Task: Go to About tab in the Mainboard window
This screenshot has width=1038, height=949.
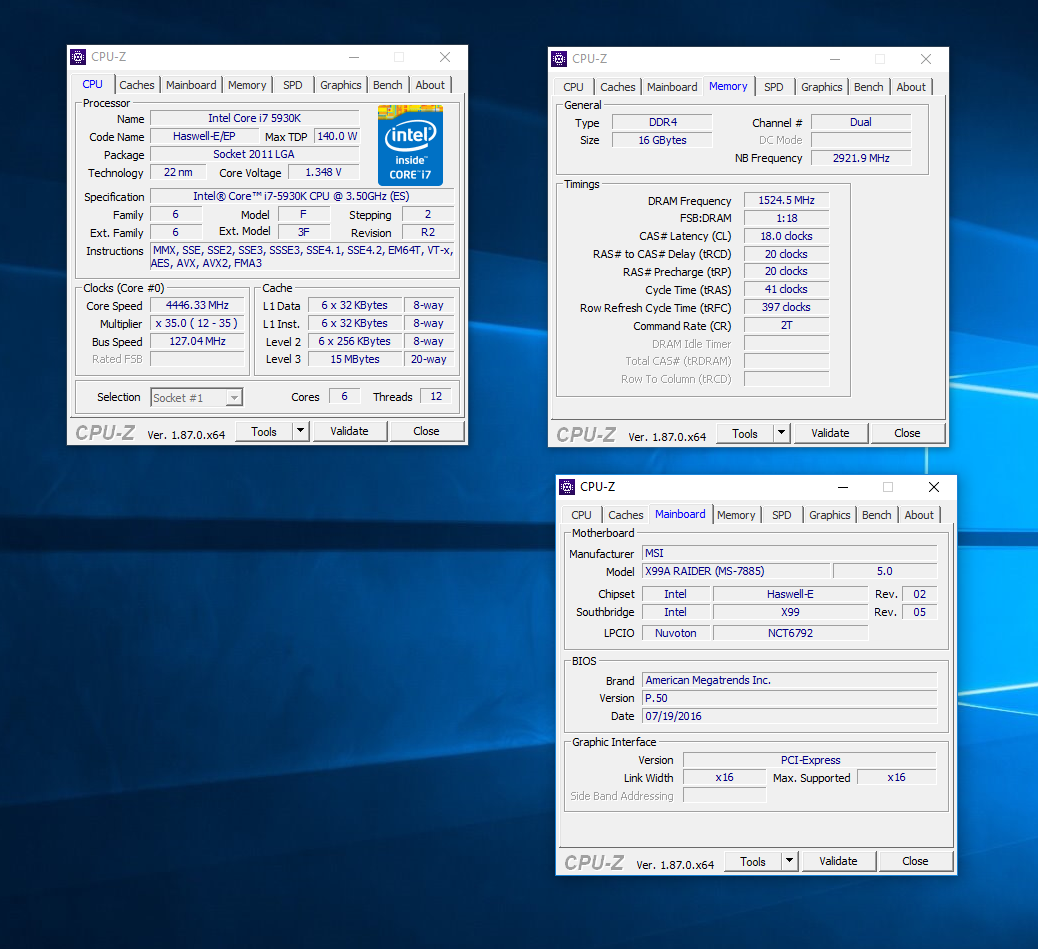Action: [x=919, y=515]
